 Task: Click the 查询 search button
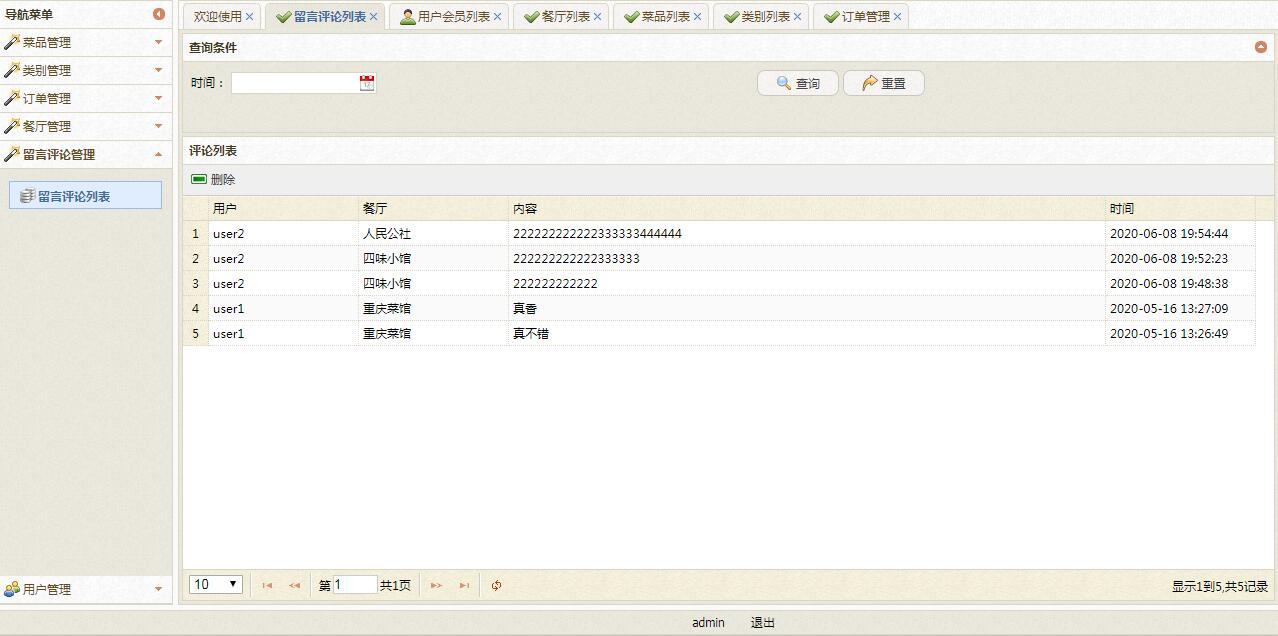point(797,83)
